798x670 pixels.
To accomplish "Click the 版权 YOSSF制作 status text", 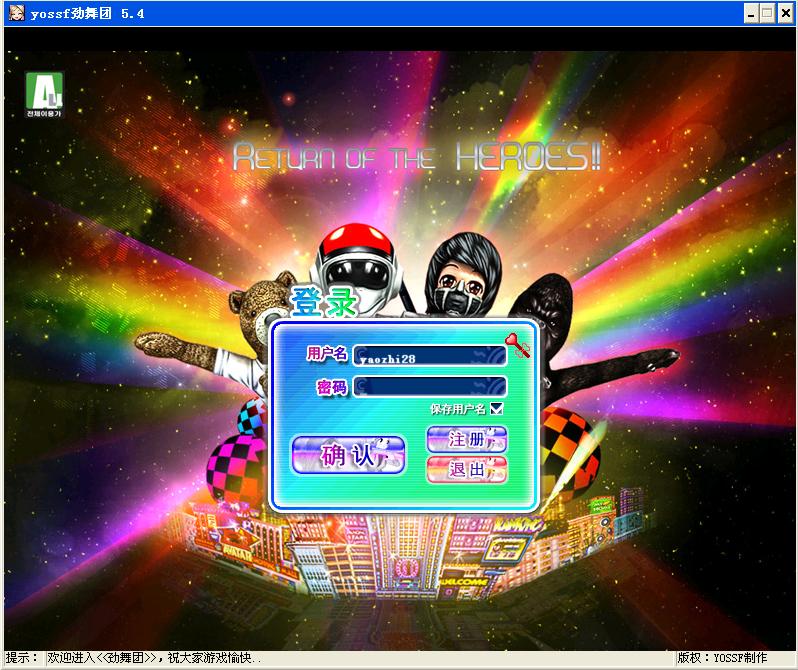I will (x=722, y=658).
